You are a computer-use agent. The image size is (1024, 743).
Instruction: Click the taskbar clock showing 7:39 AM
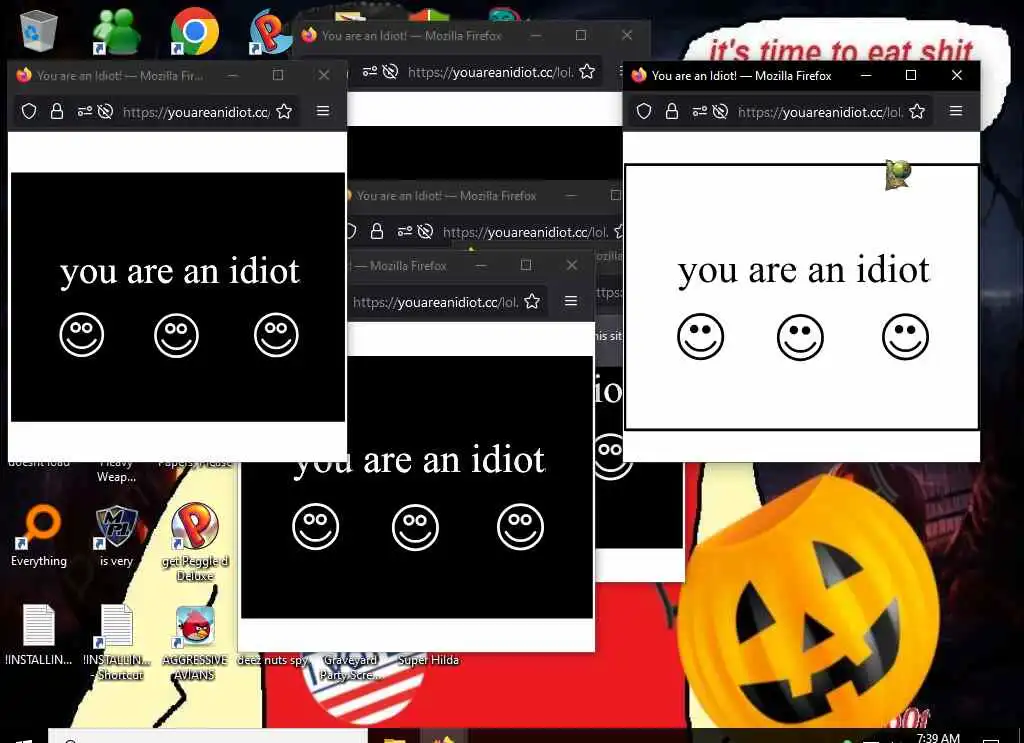tap(938, 737)
